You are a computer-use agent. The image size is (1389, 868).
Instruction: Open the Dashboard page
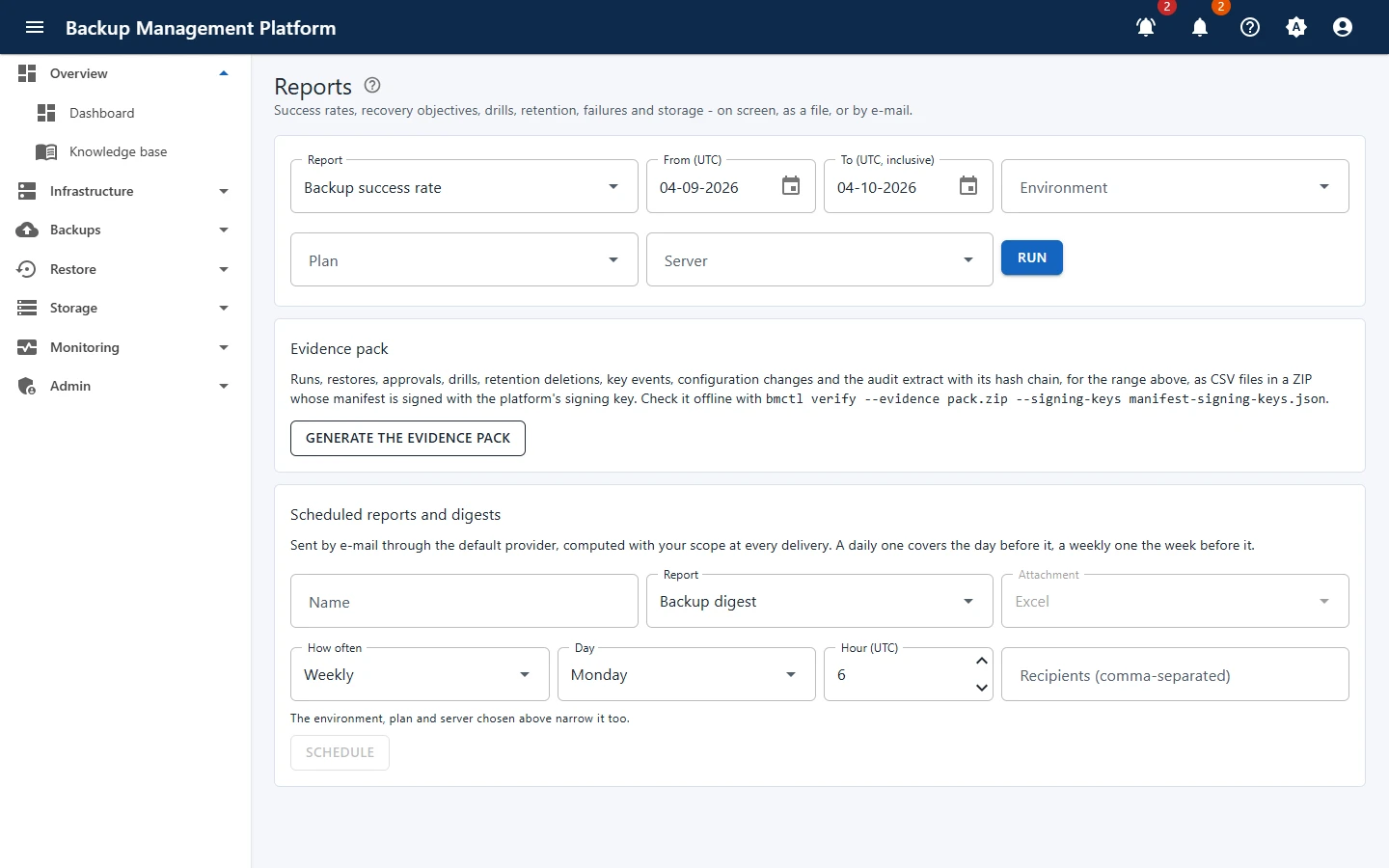pos(125,113)
